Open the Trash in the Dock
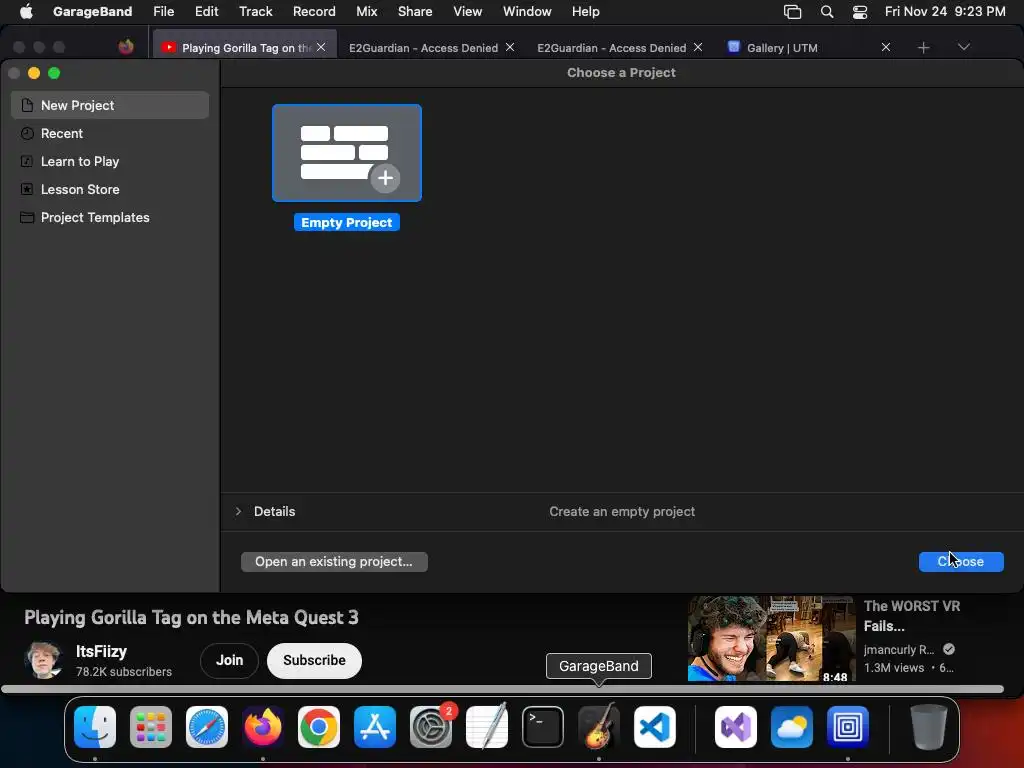1024x768 pixels. (929, 727)
